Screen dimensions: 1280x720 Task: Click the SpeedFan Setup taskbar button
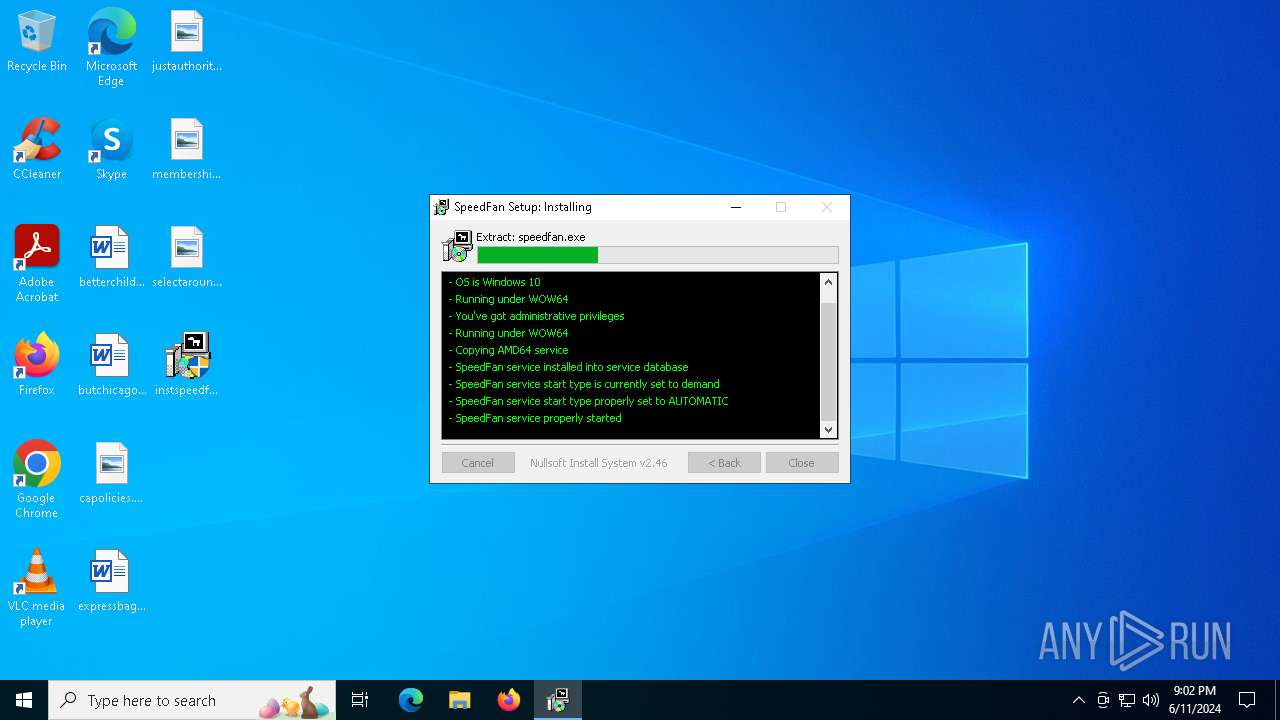(x=557, y=700)
